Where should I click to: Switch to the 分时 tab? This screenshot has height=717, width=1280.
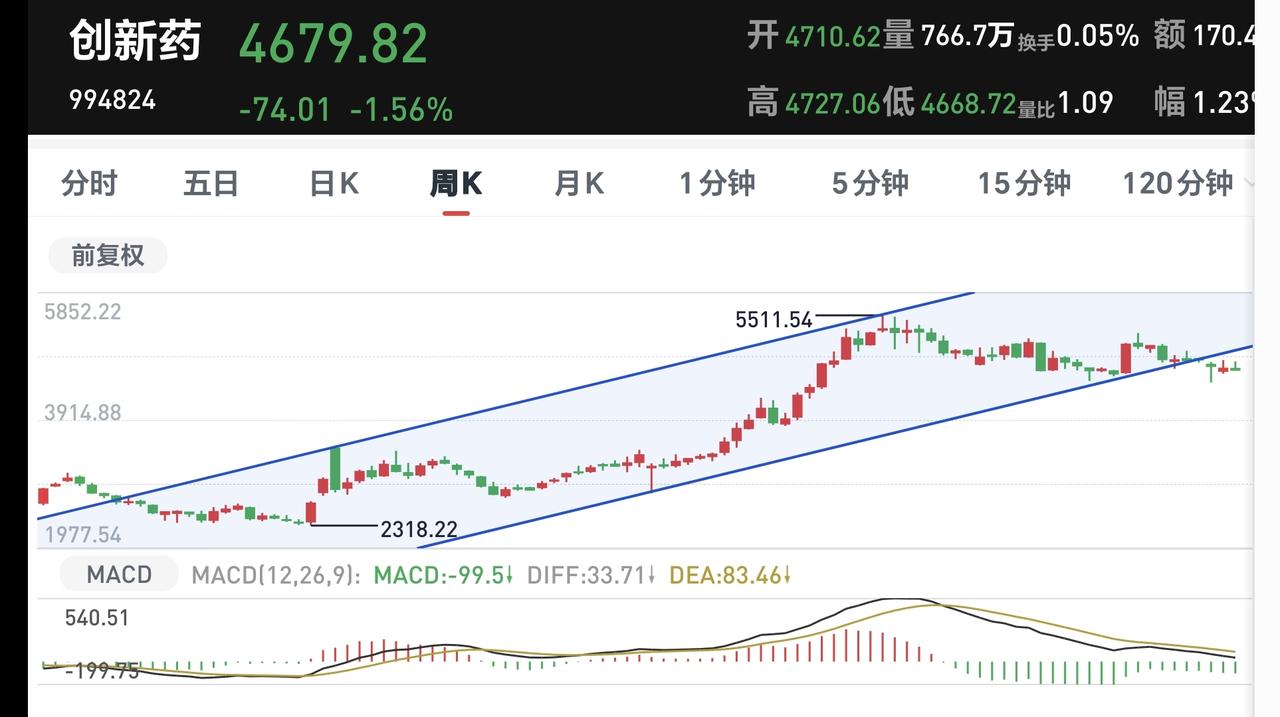pos(89,183)
